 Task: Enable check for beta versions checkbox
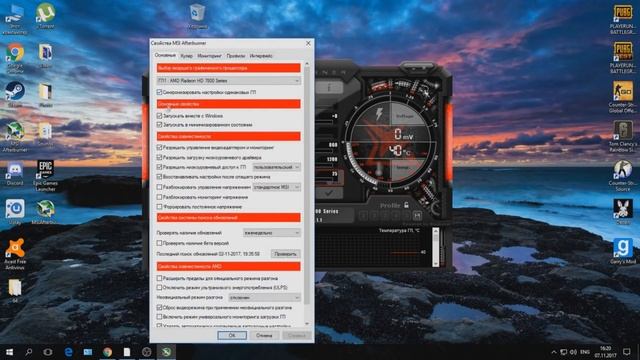point(160,243)
